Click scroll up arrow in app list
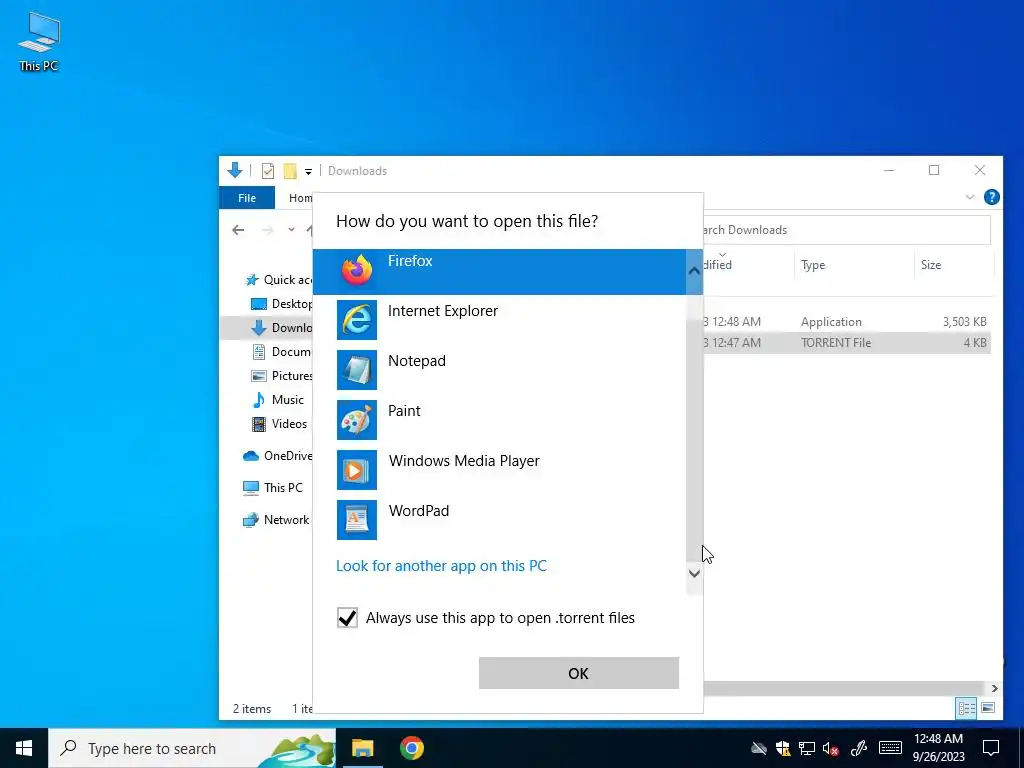This screenshot has height=768, width=1024. tap(694, 270)
